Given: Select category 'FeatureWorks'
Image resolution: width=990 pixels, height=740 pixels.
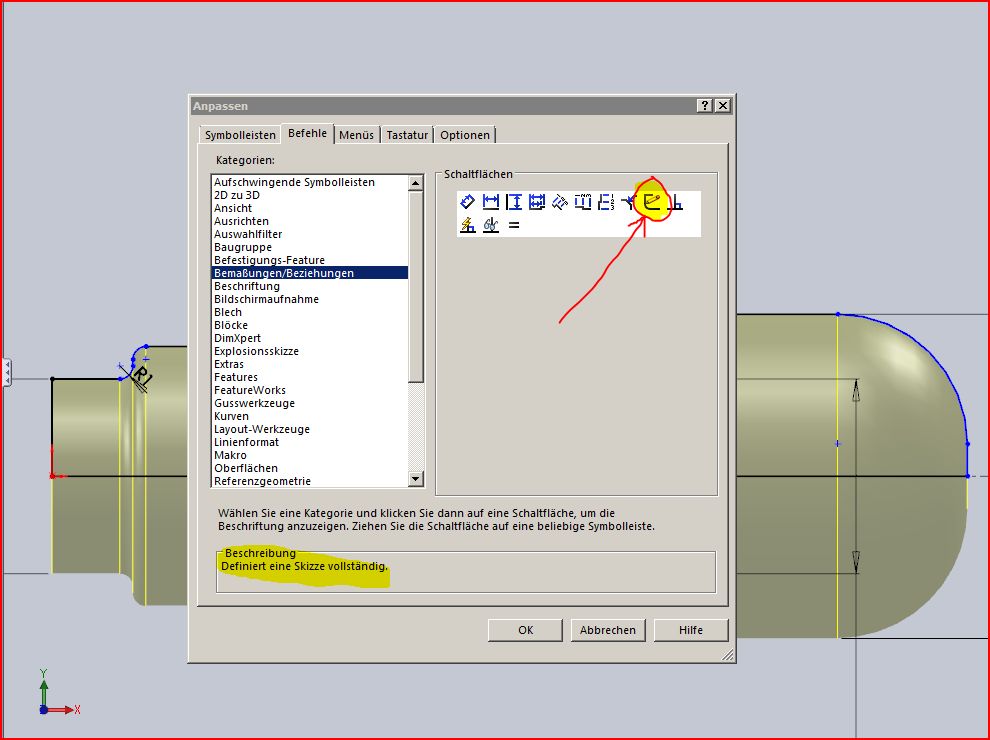Looking at the screenshot, I should pos(309,390).
